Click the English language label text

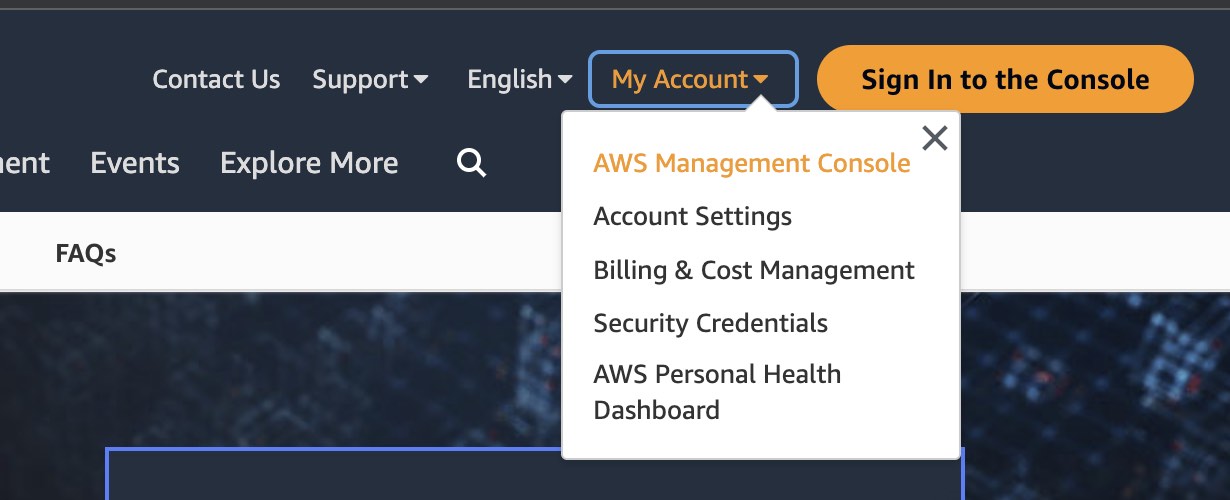(x=509, y=79)
